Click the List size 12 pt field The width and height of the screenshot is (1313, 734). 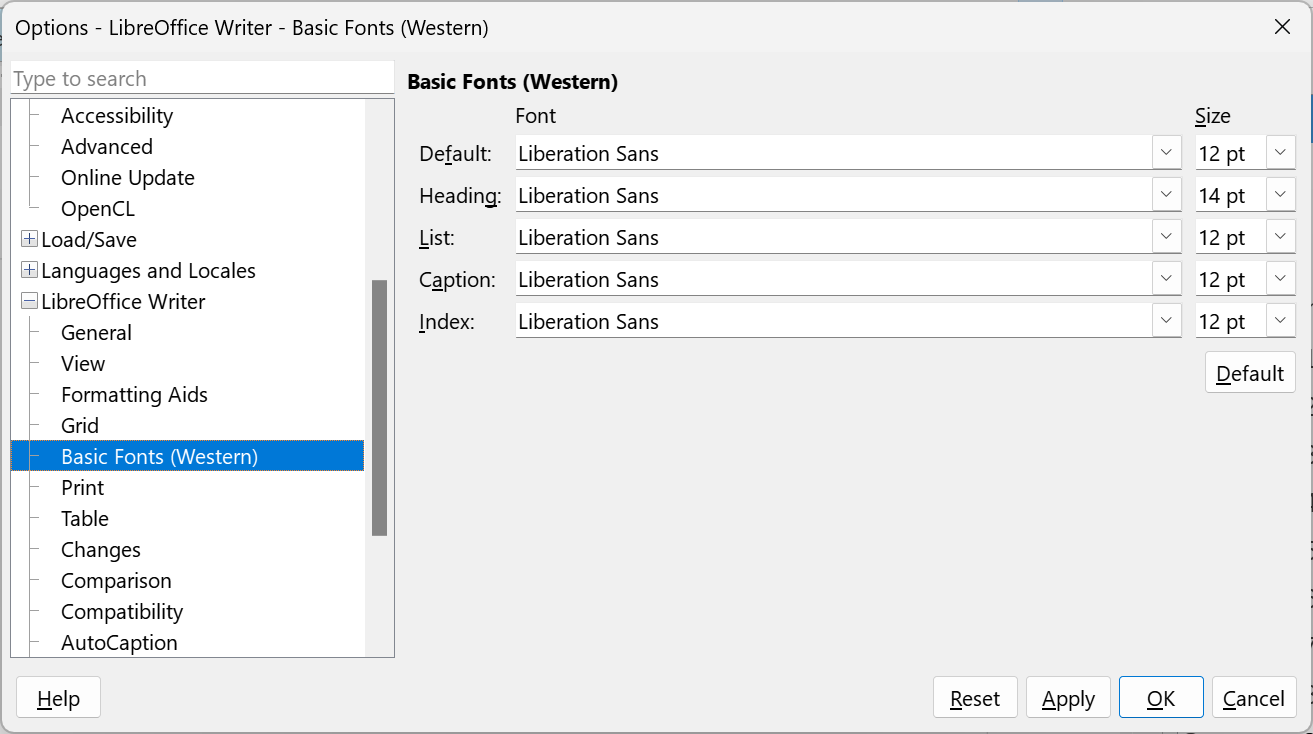pos(1231,237)
